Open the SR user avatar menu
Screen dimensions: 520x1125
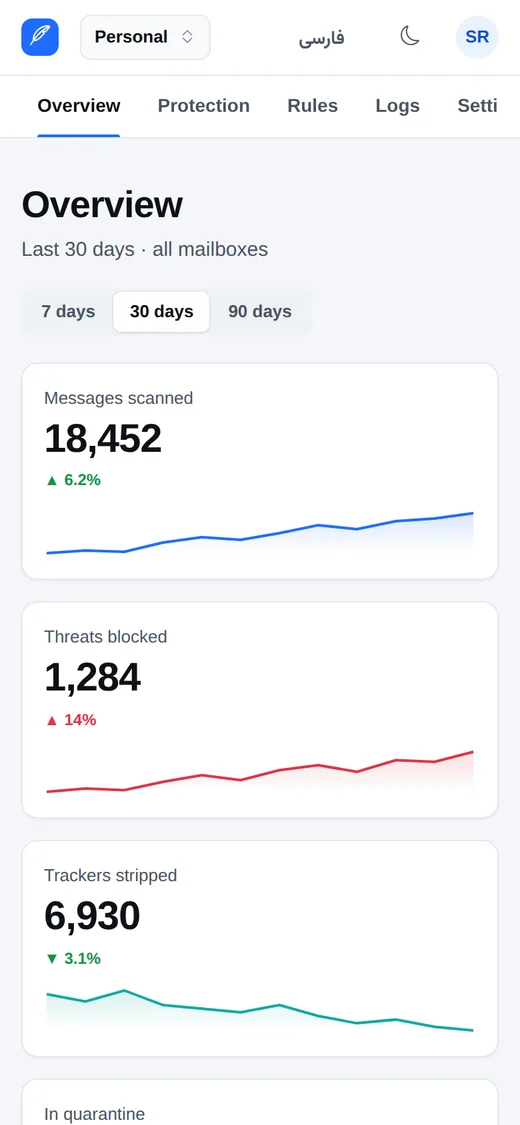[x=477, y=37]
